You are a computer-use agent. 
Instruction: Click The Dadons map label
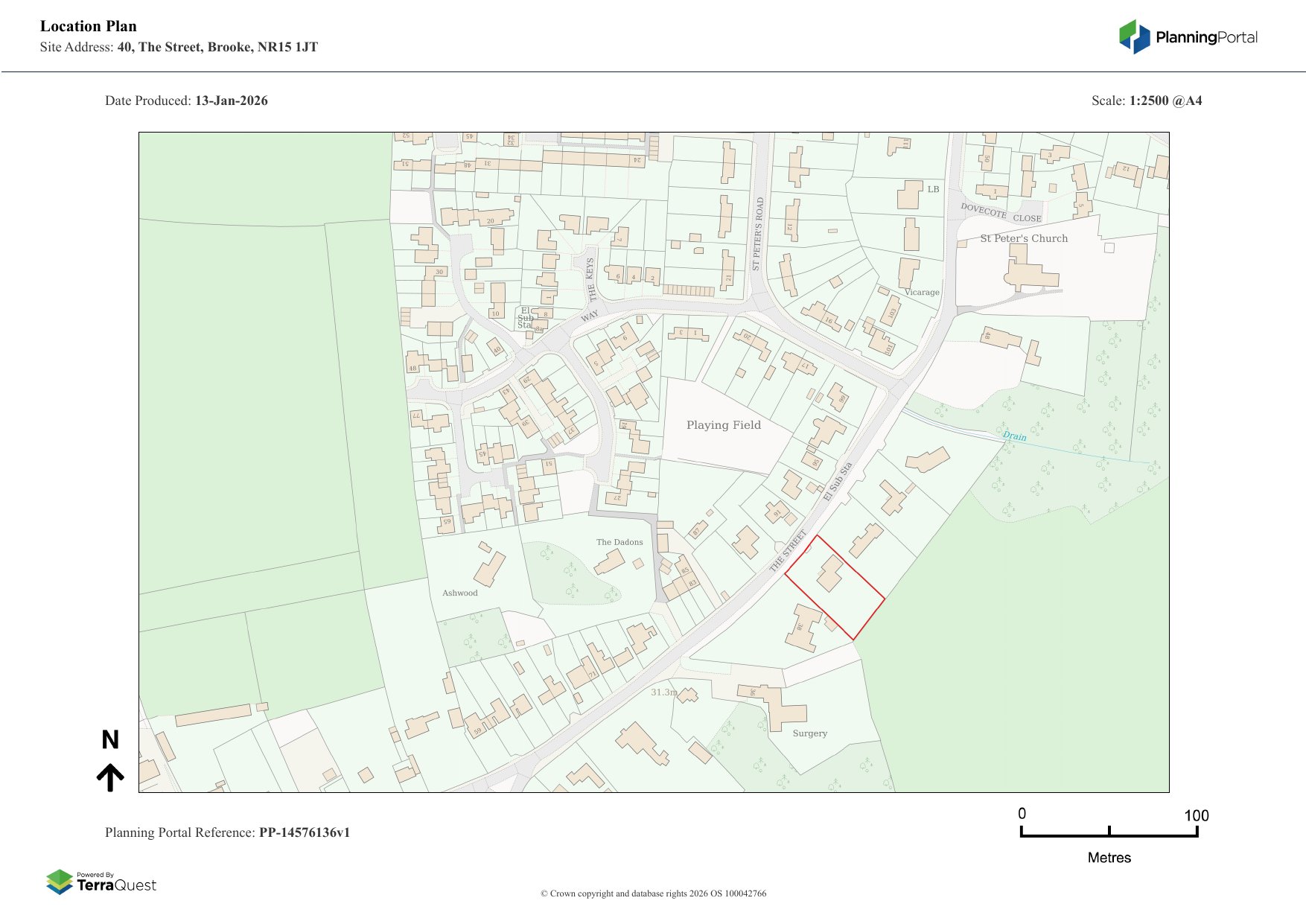point(619,542)
